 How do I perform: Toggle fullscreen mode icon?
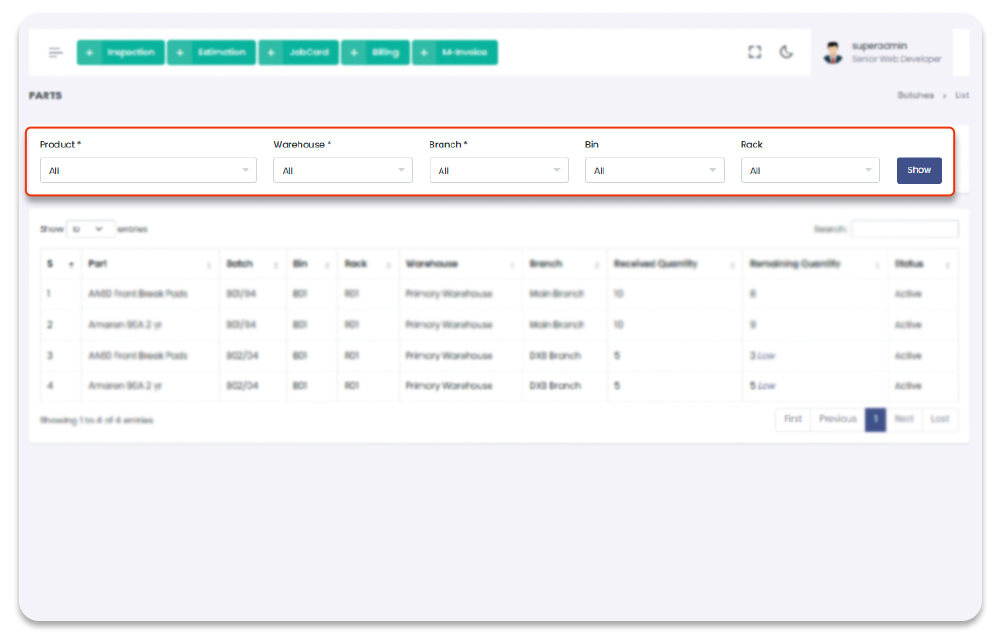pos(755,53)
